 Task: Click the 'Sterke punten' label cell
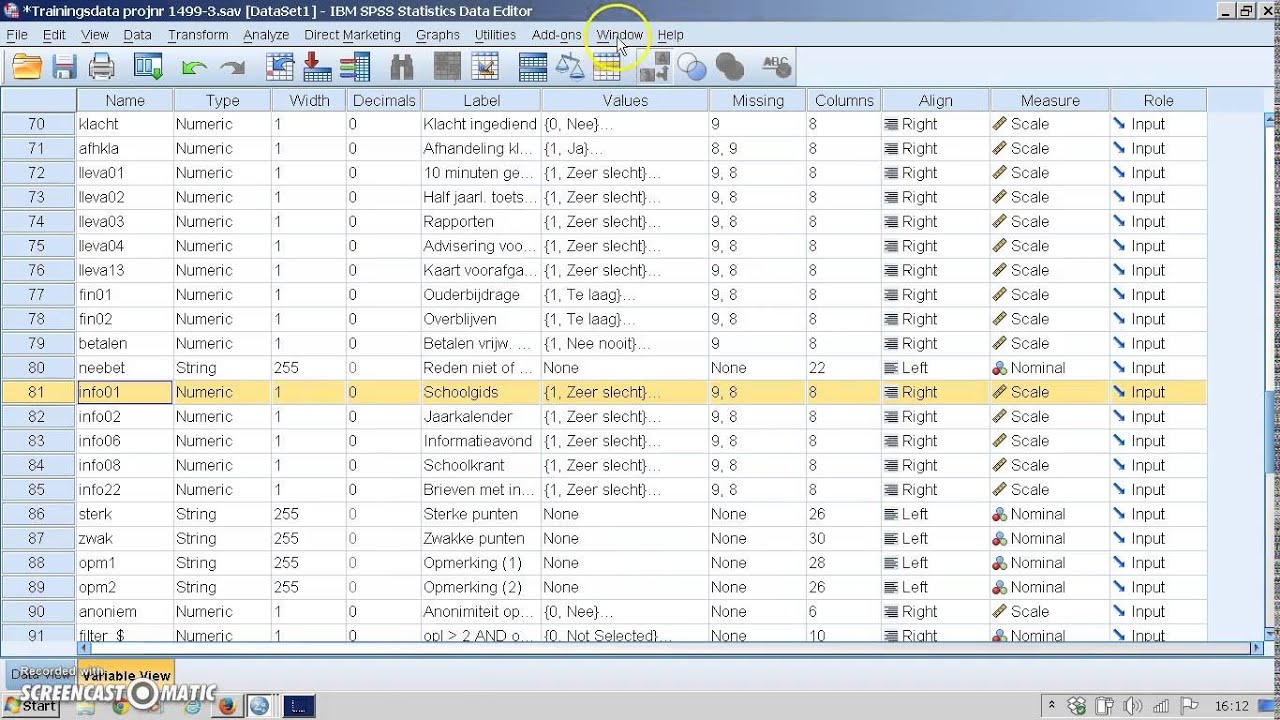click(481, 514)
